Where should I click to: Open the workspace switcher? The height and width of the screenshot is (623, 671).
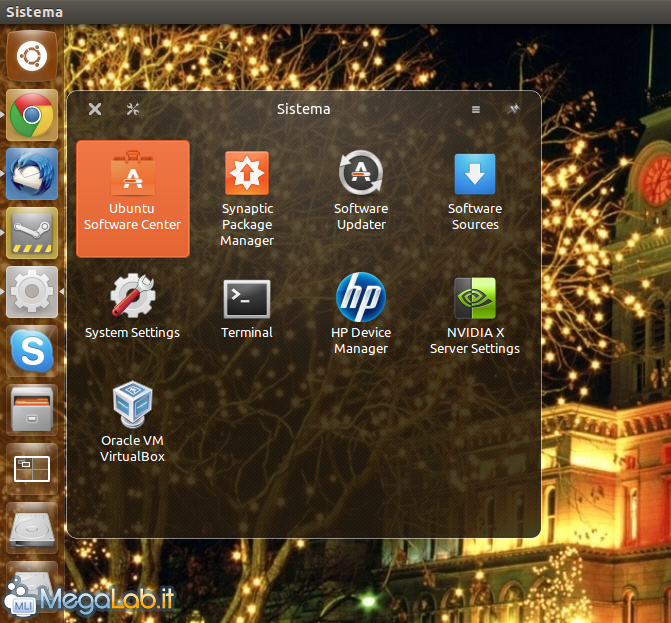point(32,469)
